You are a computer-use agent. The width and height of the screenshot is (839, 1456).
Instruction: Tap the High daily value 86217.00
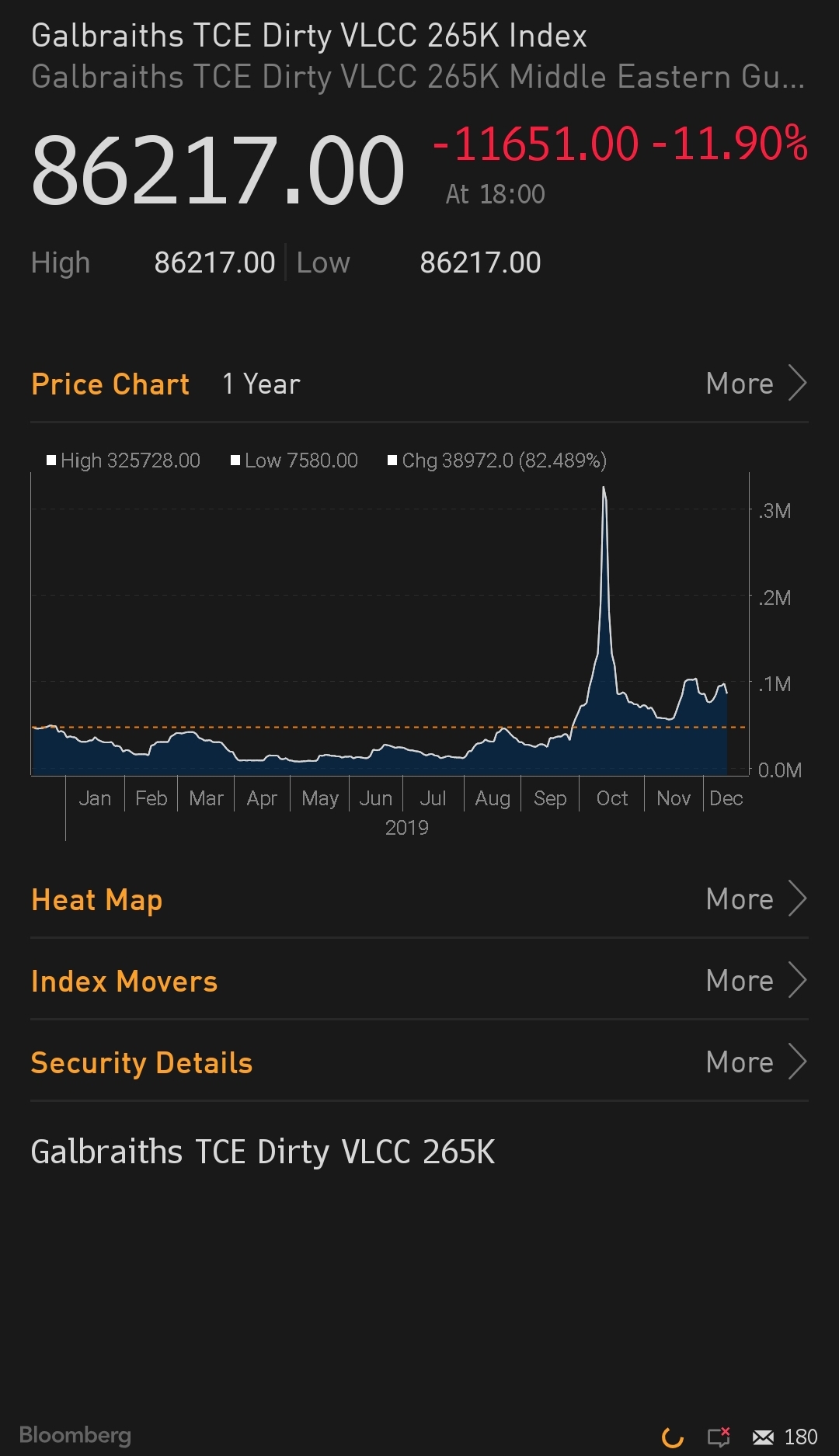pyautogui.click(x=215, y=262)
